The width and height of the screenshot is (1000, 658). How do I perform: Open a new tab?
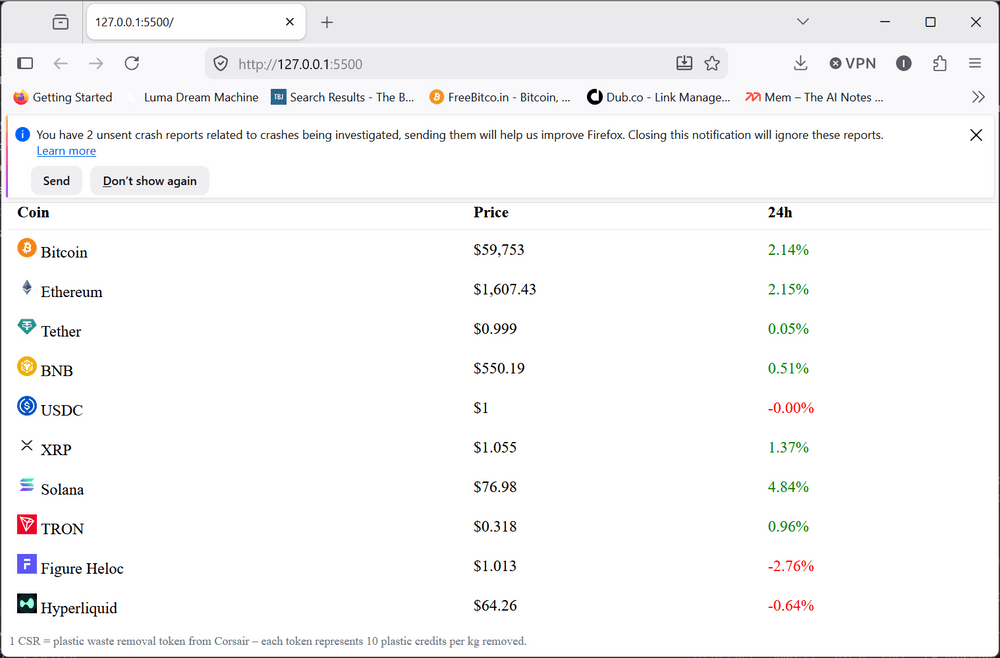click(327, 22)
